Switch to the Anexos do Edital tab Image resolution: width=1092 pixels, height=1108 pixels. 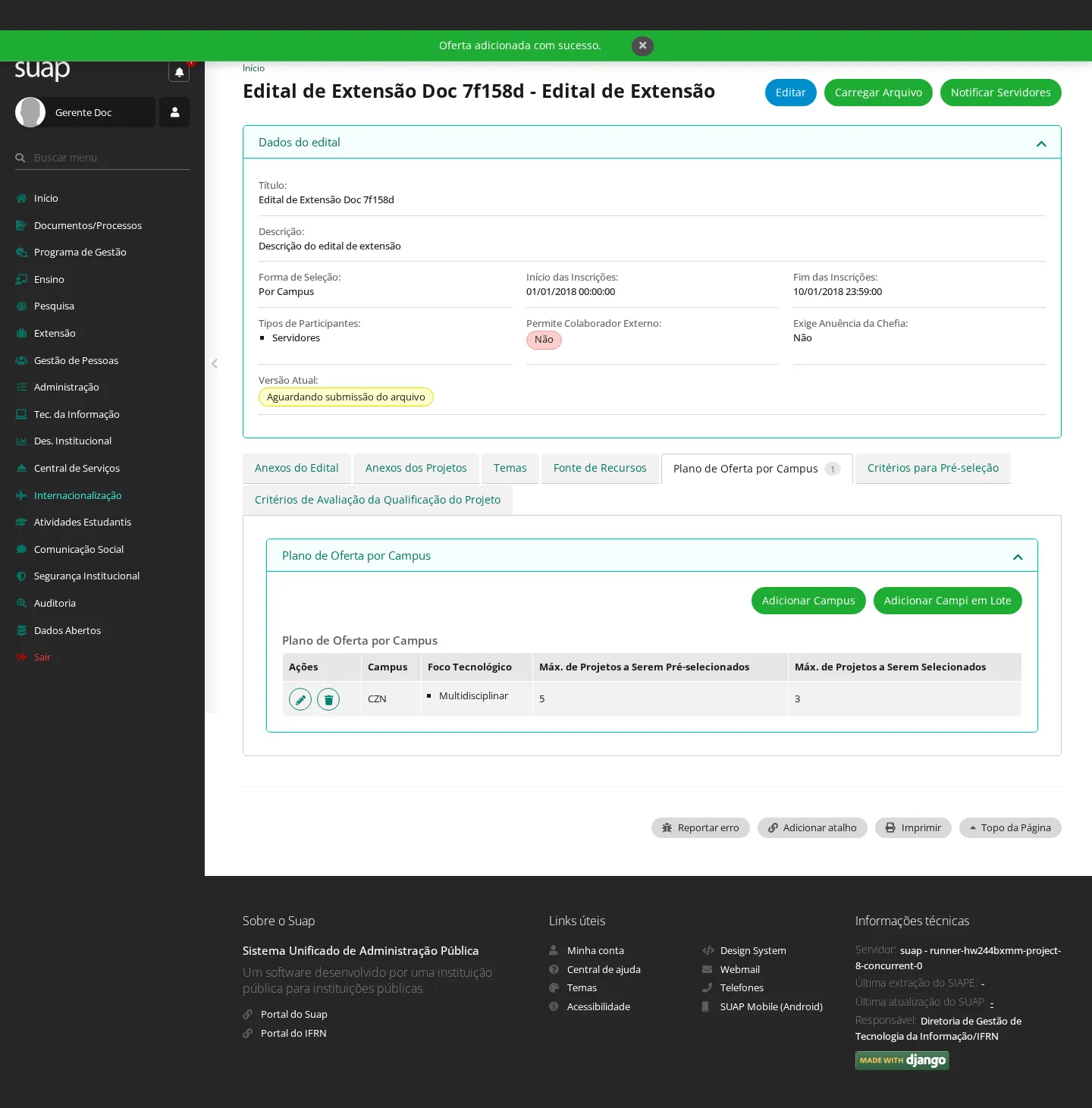pos(297,468)
